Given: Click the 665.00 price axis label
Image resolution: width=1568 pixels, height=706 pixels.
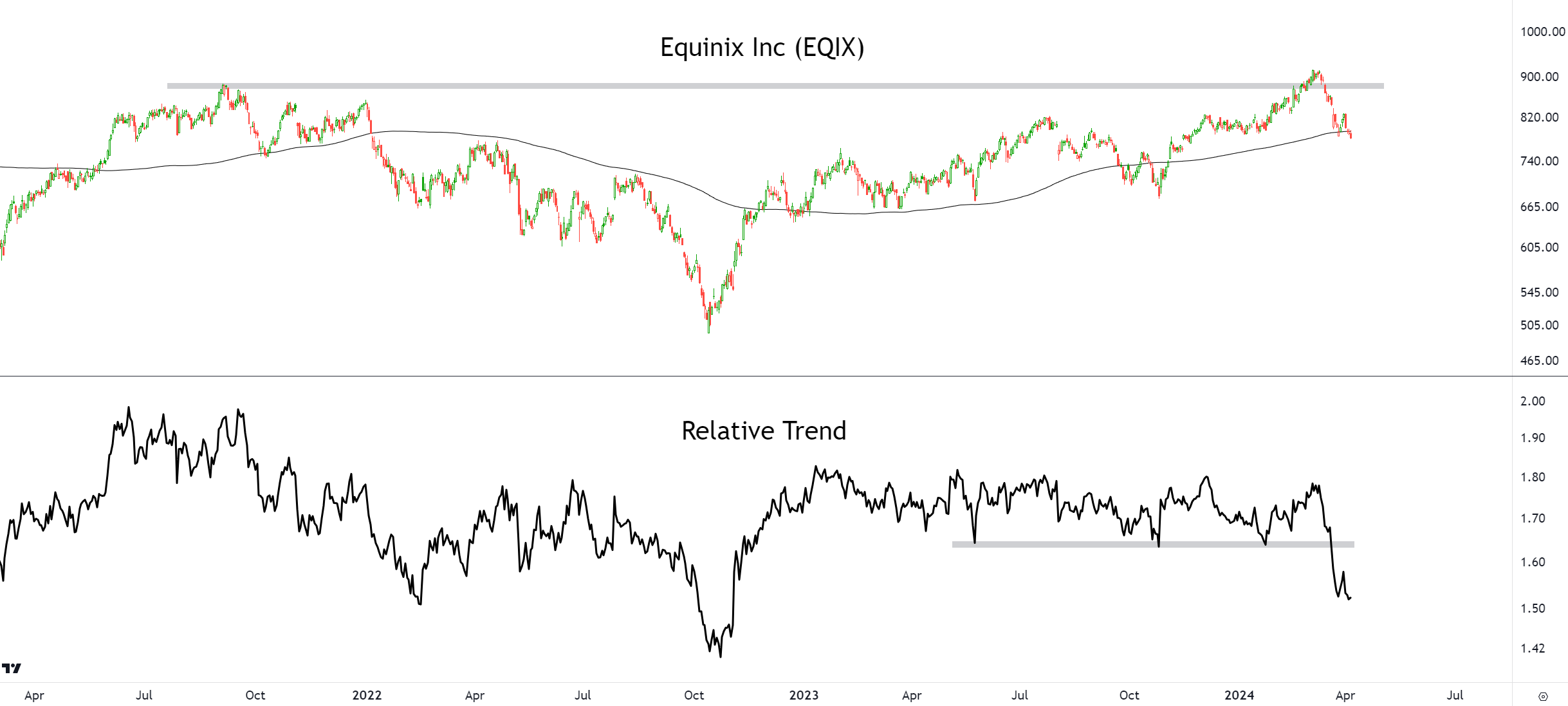Looking at the screenshot, I should pyautogui.click(x=1539, y=207).
